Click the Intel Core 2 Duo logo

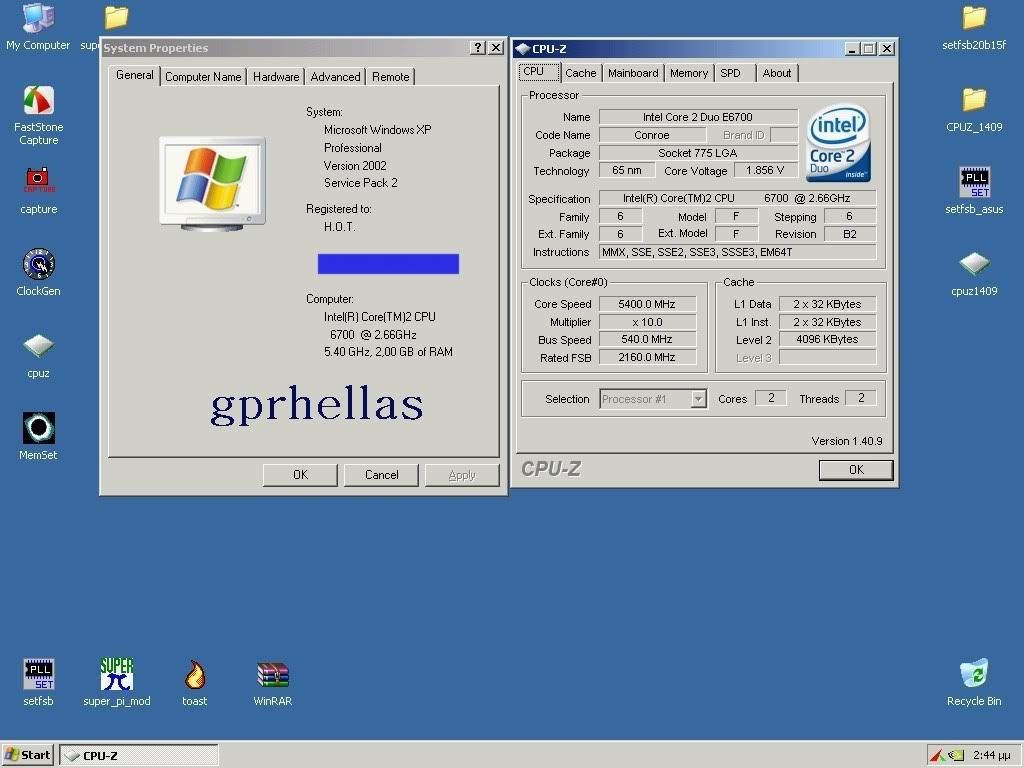click(839, 143)
